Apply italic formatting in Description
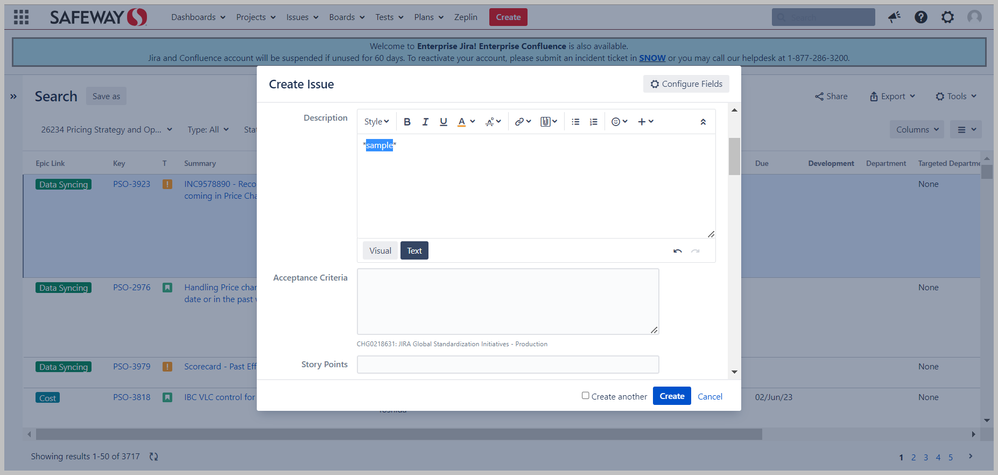The image size is (998, 475). tap(425, 122)
